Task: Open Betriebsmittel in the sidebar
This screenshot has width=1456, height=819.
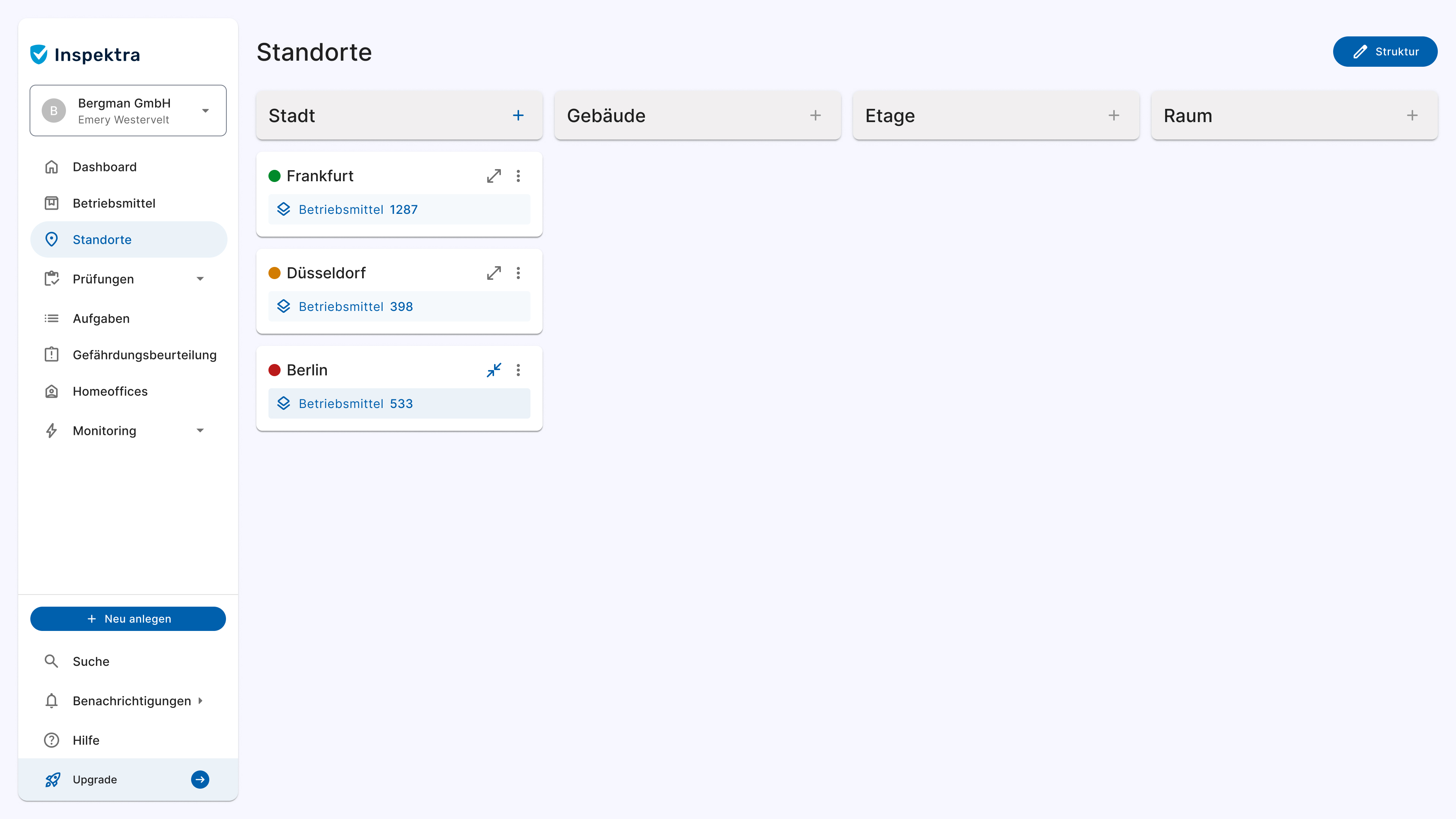Action: pyautogui.click(x=114, y=203)
